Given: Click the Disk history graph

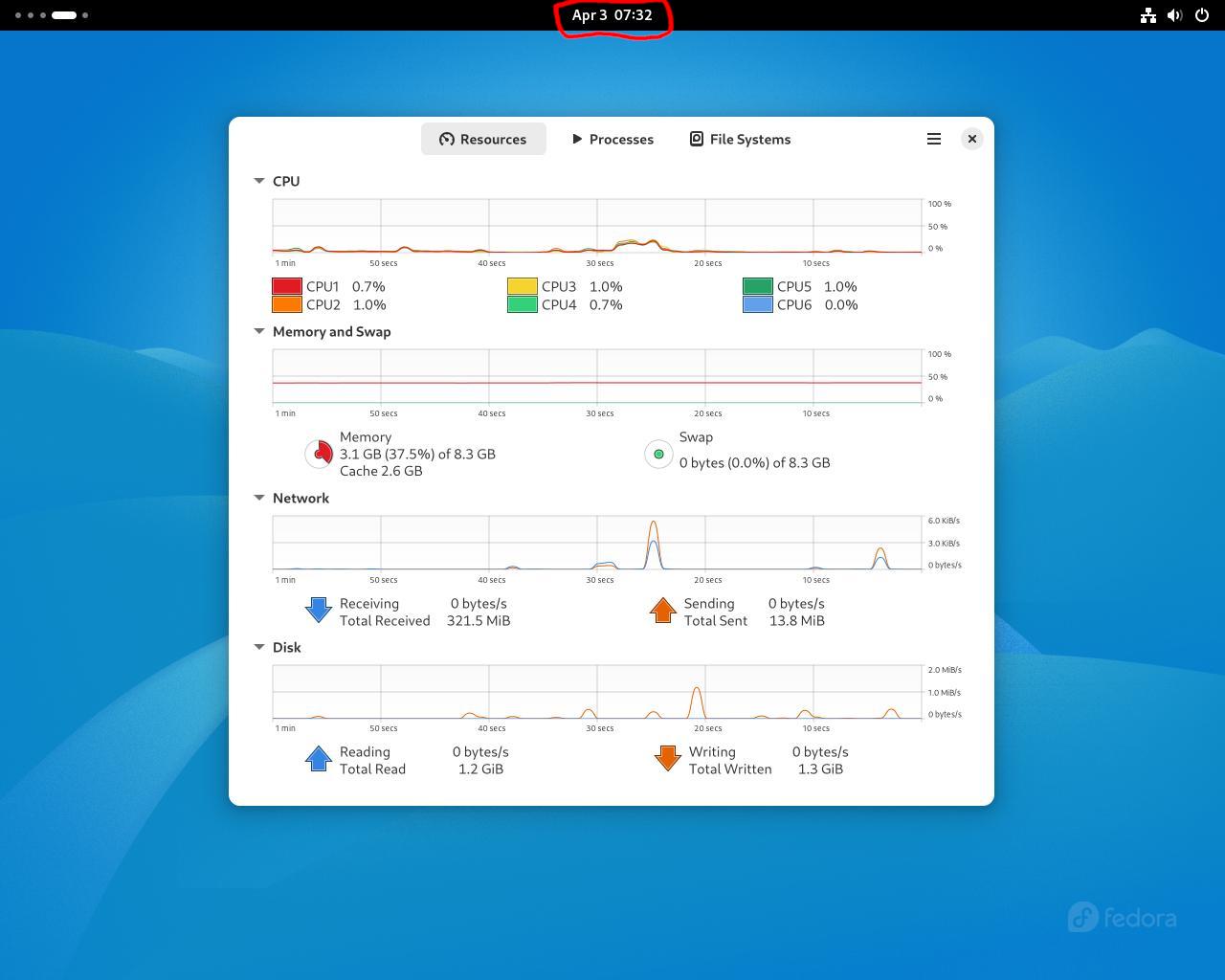Looking at the screenshot, I should [x=597, y=692].
